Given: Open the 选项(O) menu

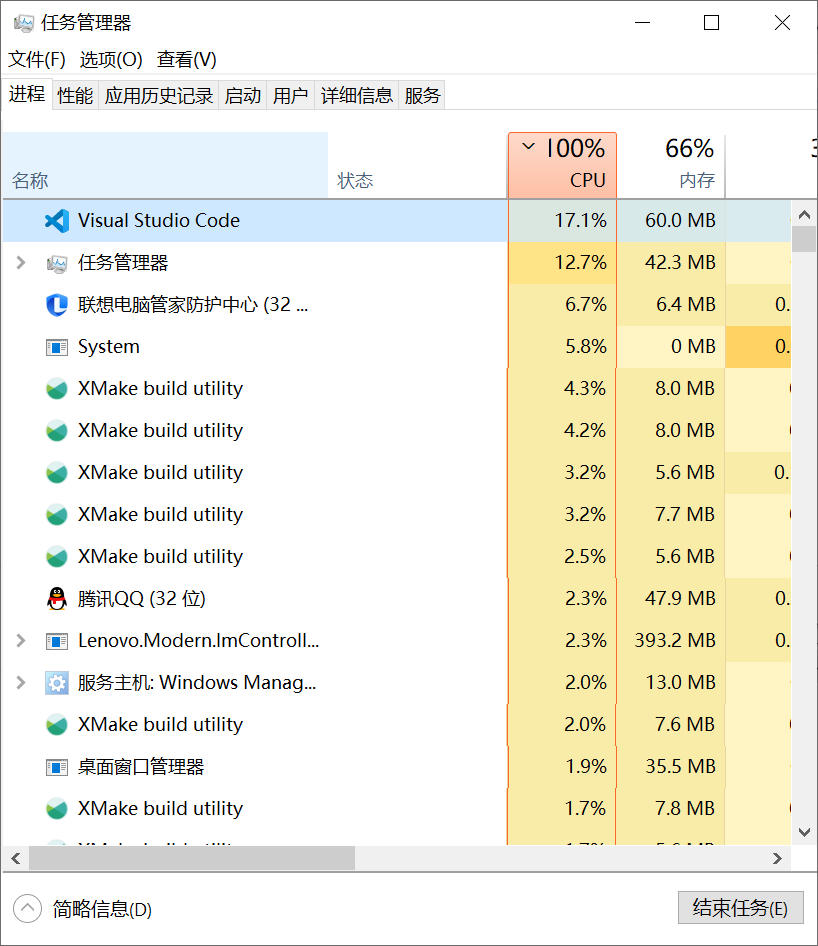Looking at the screenshot, I should 111,60.
